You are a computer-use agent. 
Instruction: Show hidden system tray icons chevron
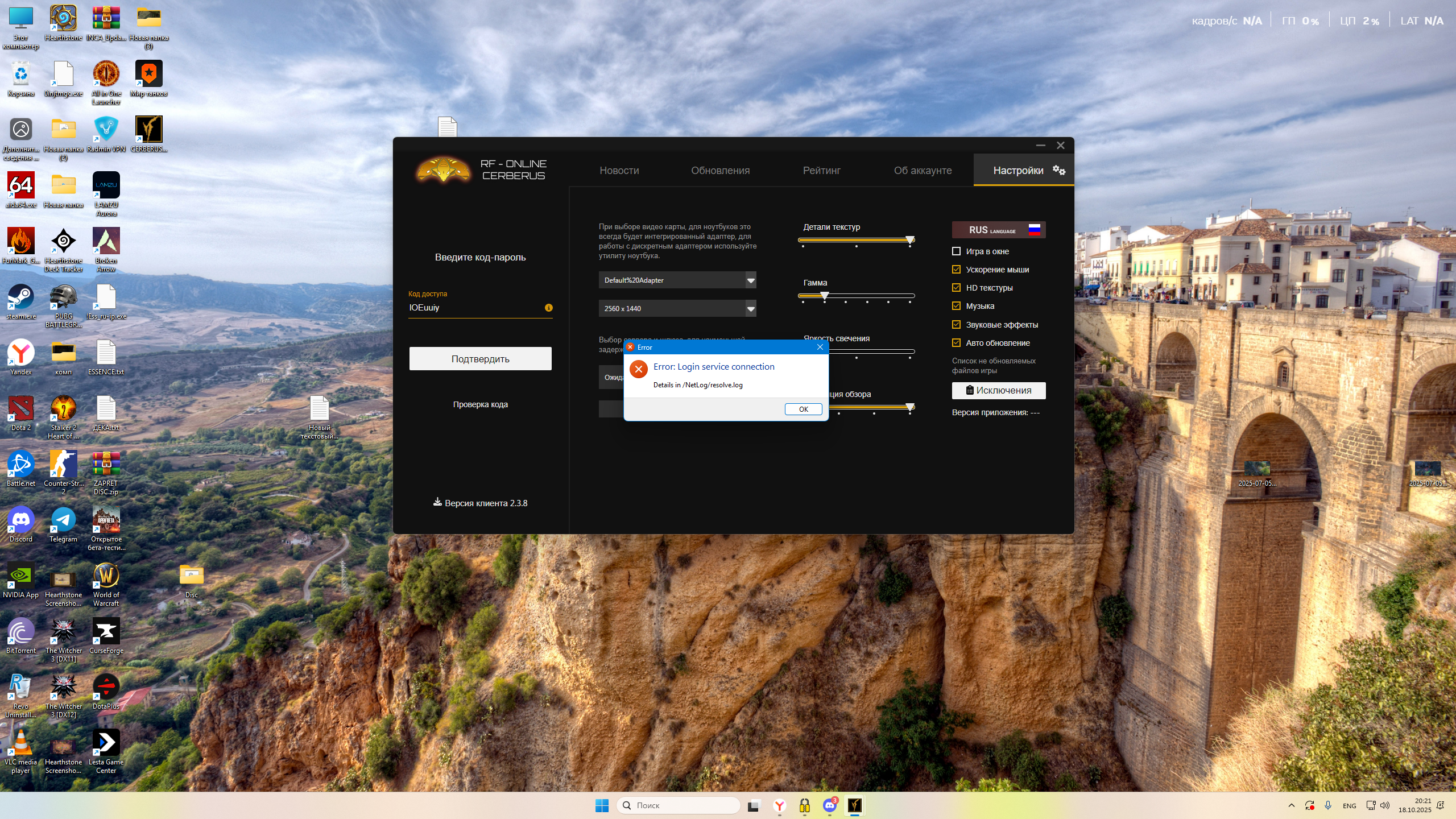click(x=1291, y=805)
